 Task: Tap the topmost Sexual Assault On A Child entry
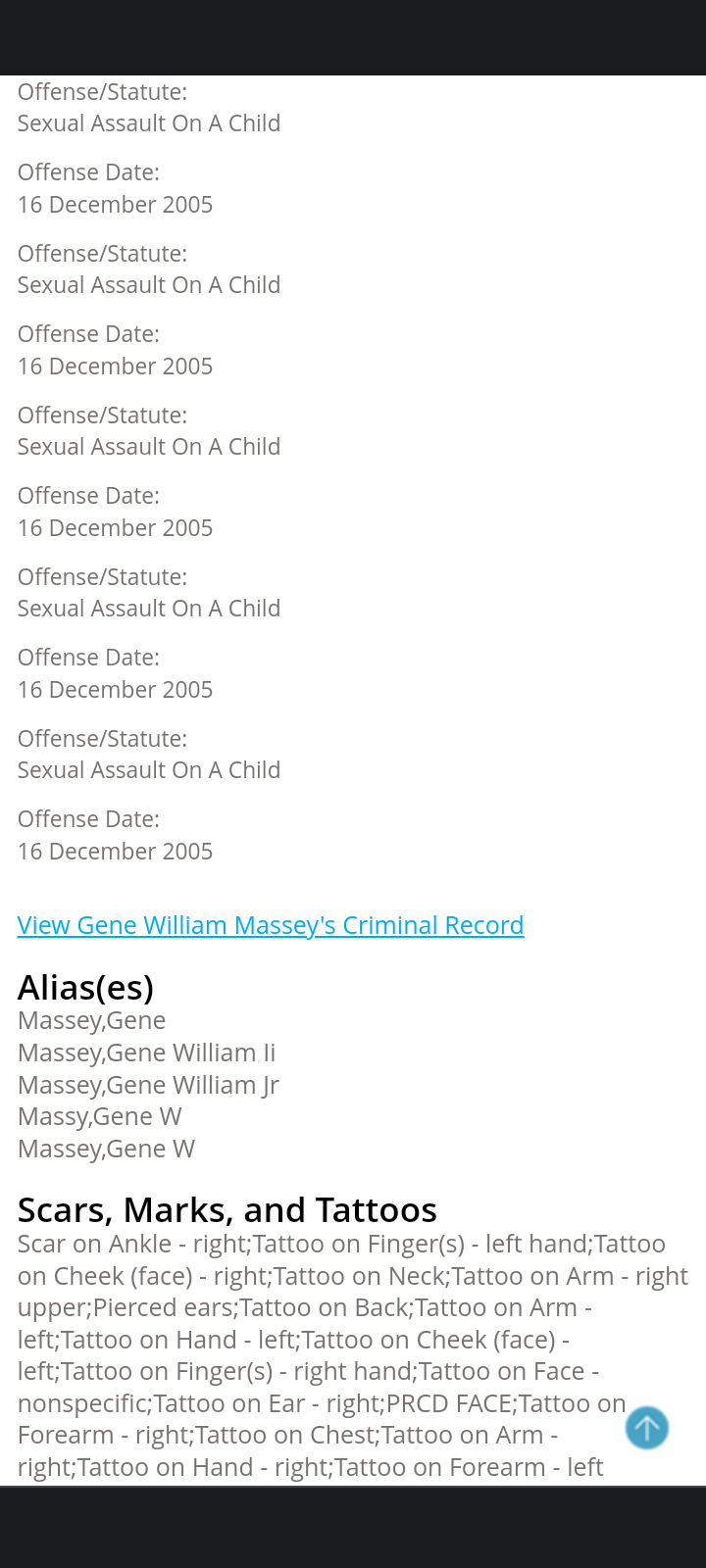[149, 123]
